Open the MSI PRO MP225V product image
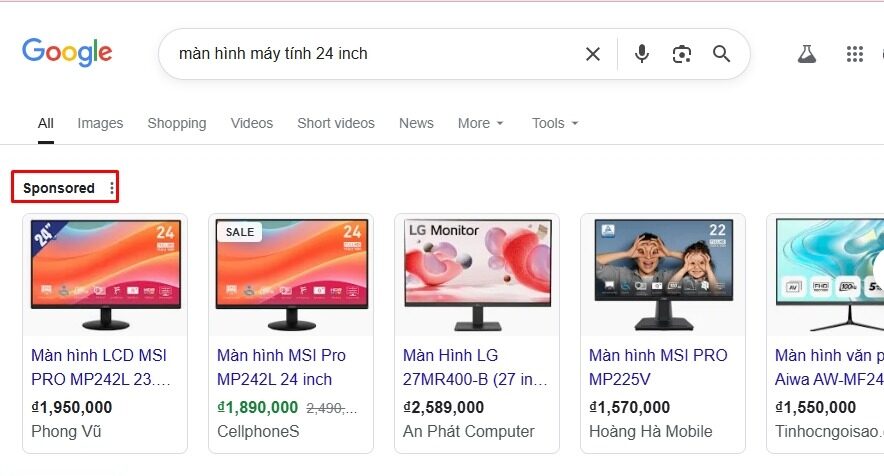 (664, 275)
